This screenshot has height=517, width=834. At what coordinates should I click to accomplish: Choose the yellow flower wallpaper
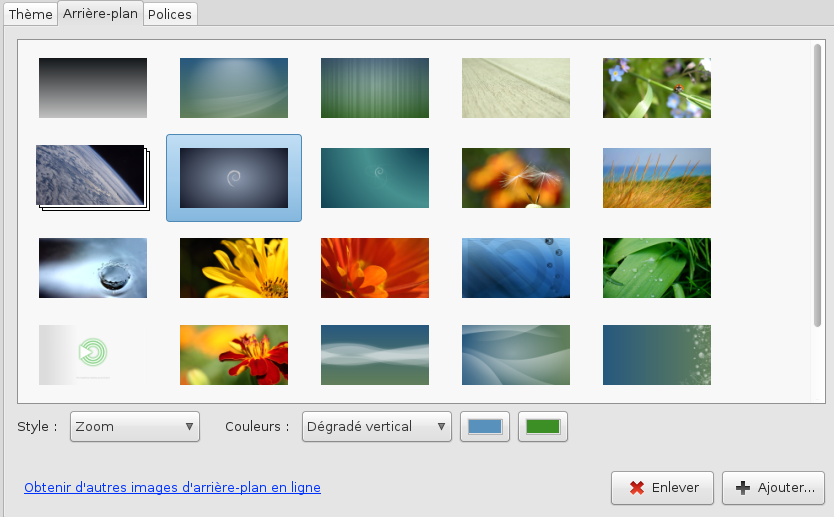pyautogui.click(x=233, y=268)
